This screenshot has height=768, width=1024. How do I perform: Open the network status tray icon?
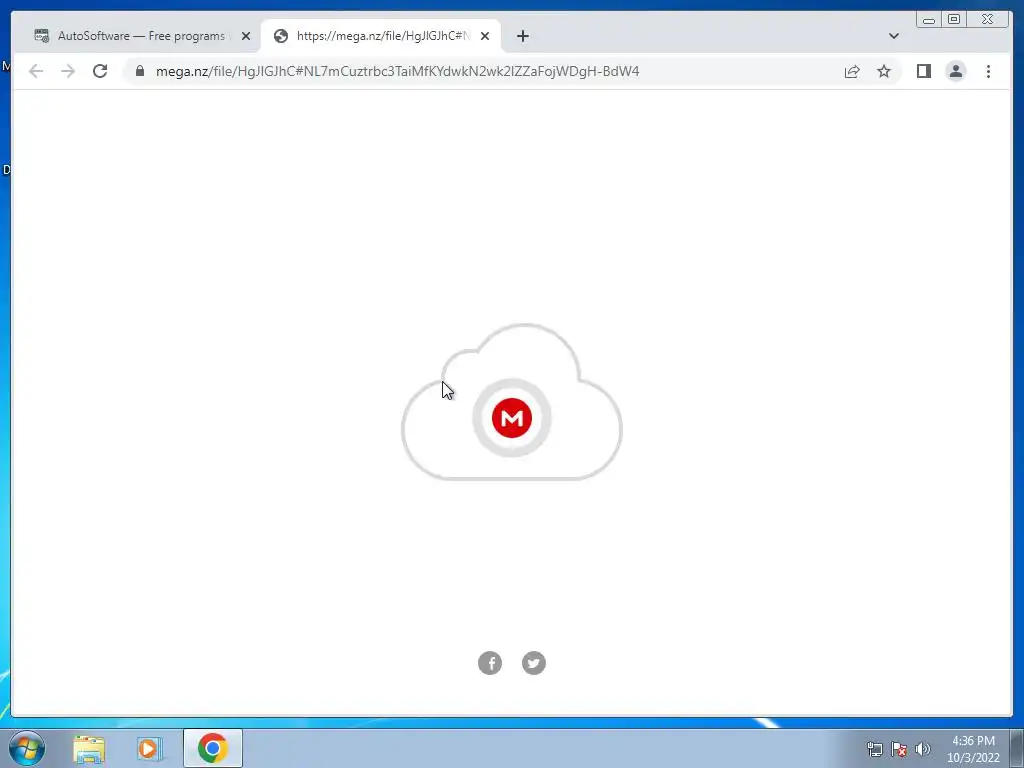(x=874, y=749)
